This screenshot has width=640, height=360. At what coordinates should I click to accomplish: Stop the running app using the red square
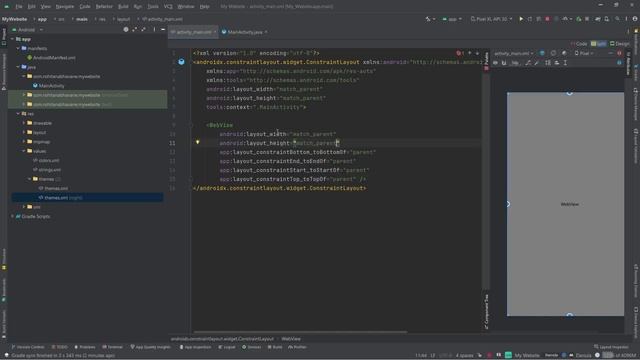coord(547,19)
